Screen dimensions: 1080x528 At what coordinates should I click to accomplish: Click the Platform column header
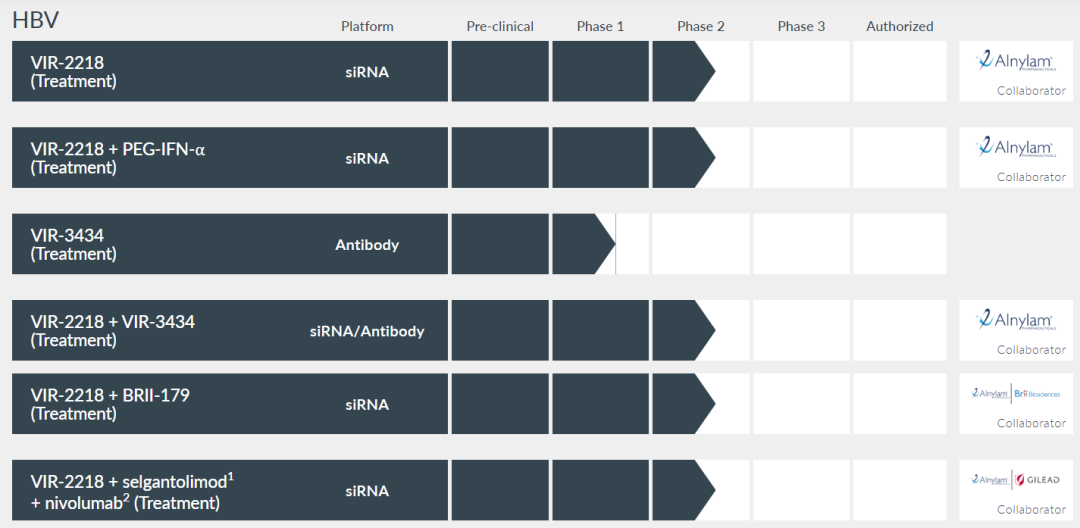click(x=367, y=26)
